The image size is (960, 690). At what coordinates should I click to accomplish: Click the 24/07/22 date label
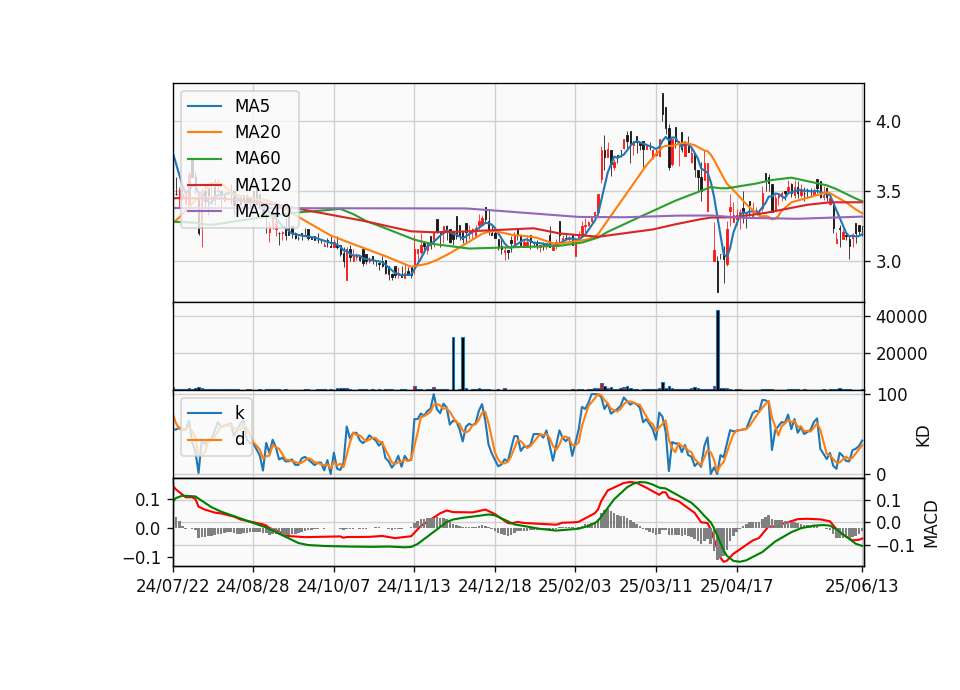(173, 586)
